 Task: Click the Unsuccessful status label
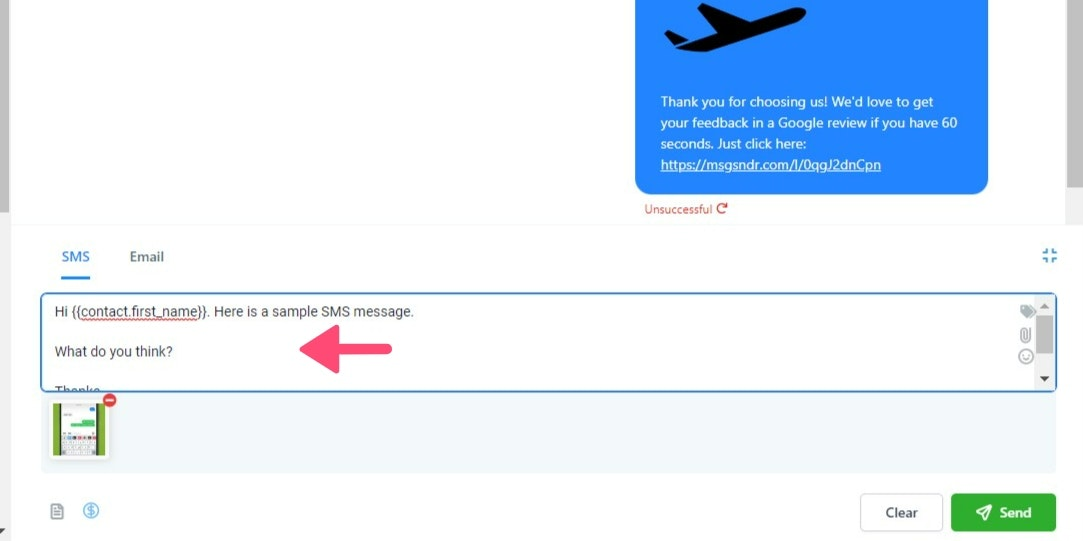[x=678, y=209]
